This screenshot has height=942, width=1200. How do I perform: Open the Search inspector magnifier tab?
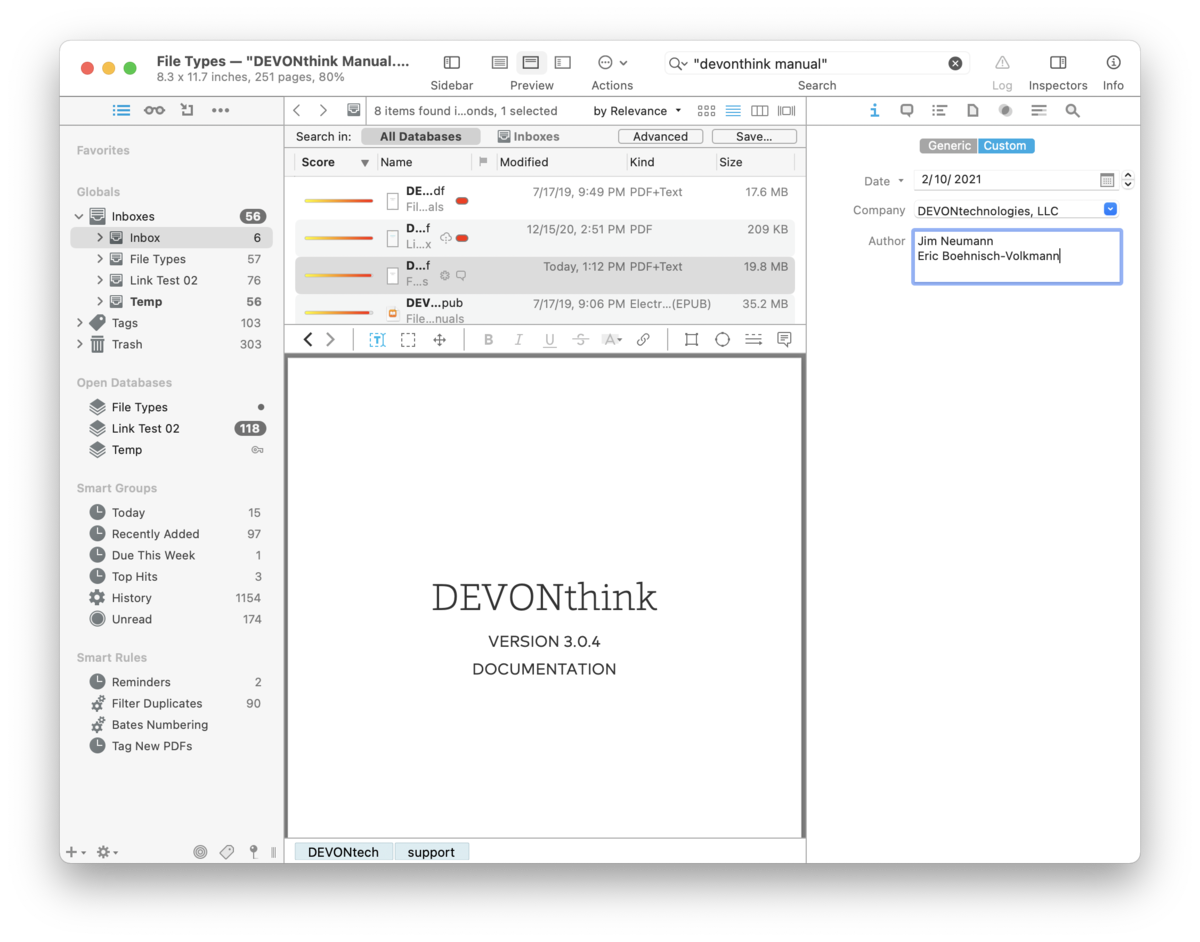pos(1072,110)
